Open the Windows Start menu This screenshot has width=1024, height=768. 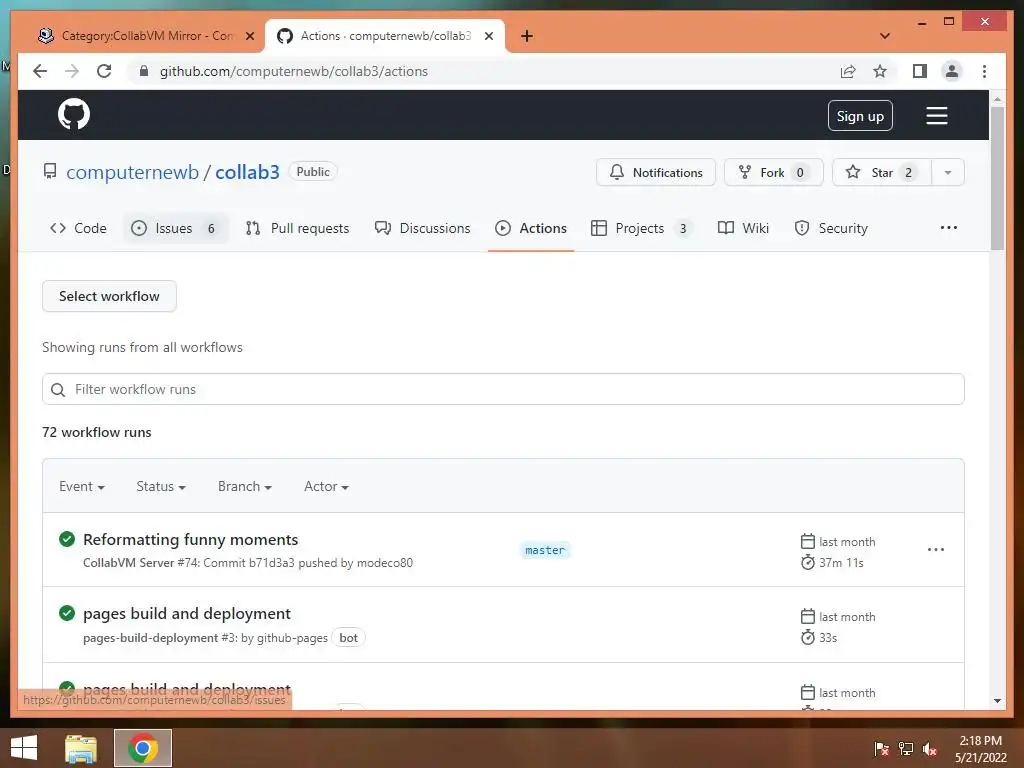(x=24, y=748)
